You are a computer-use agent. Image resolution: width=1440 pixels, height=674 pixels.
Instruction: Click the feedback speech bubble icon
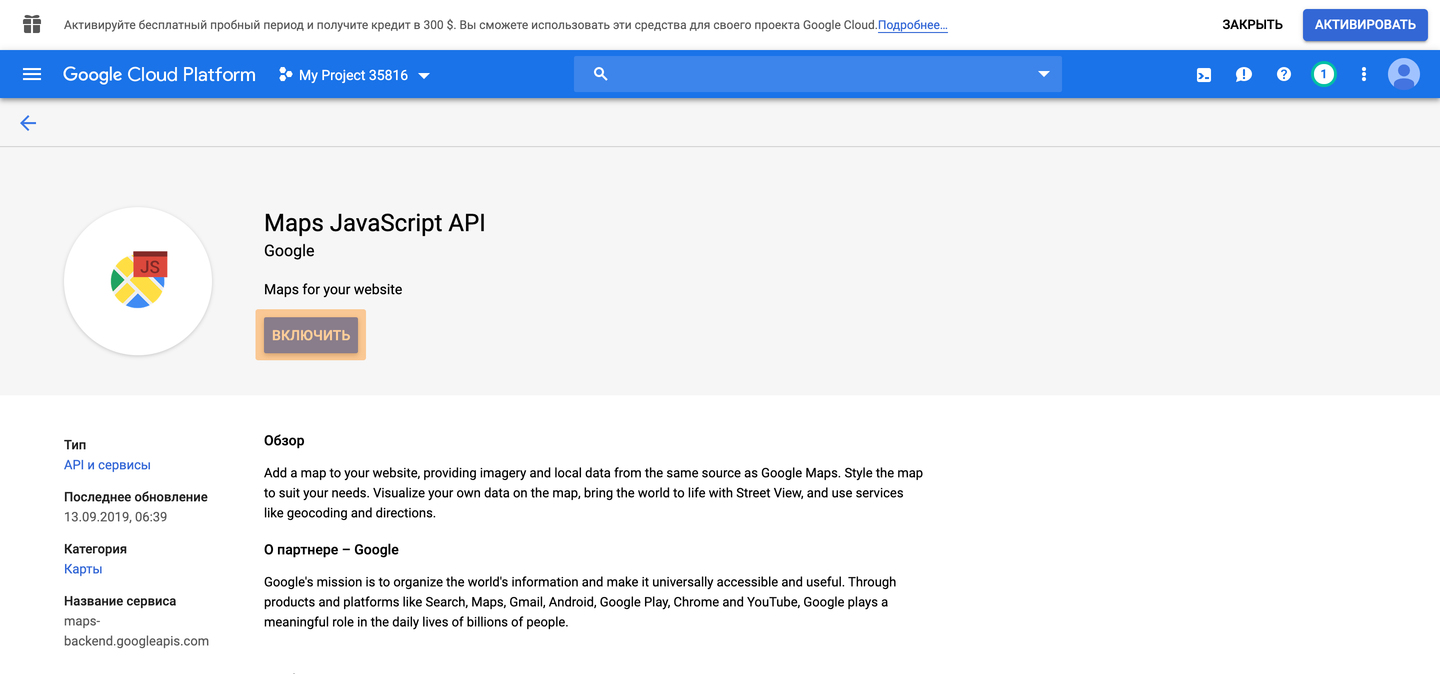[x=1243, y=75]
